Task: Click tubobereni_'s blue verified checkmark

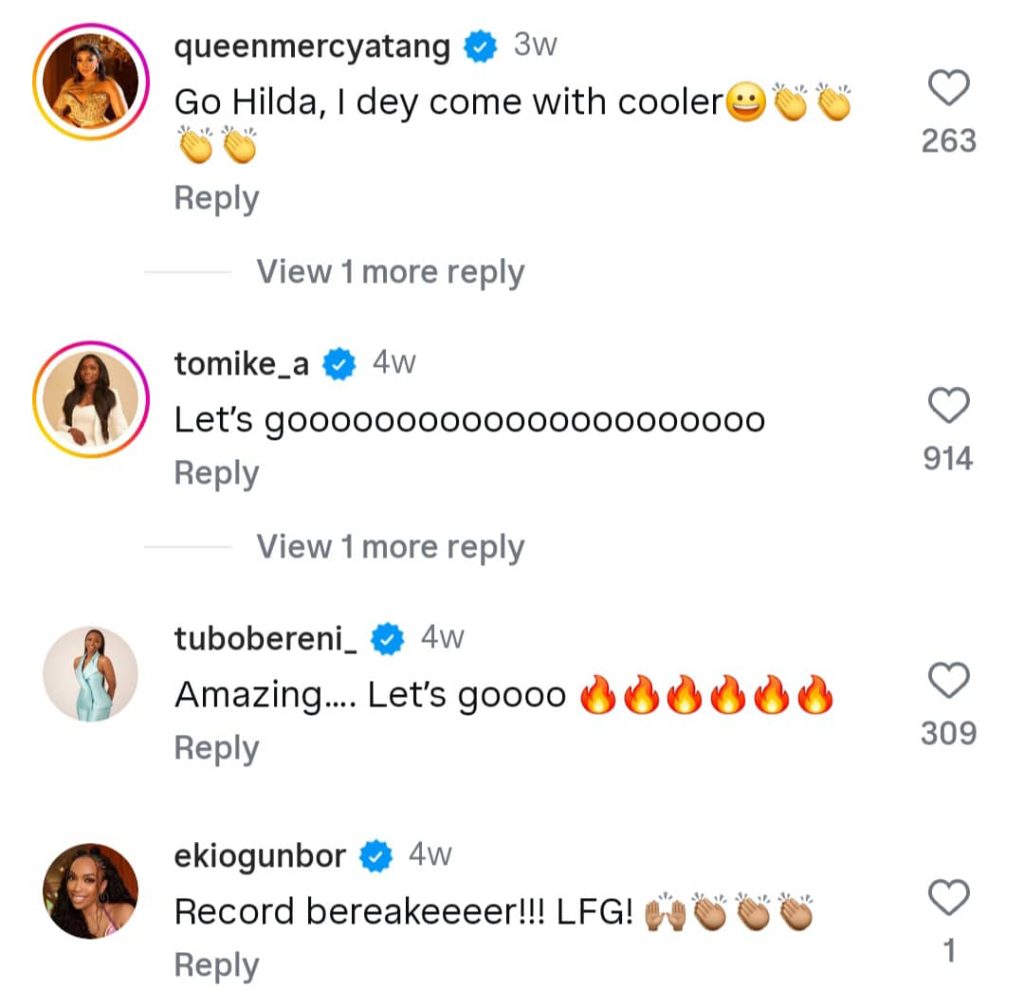Action: [x=387, y=640]
